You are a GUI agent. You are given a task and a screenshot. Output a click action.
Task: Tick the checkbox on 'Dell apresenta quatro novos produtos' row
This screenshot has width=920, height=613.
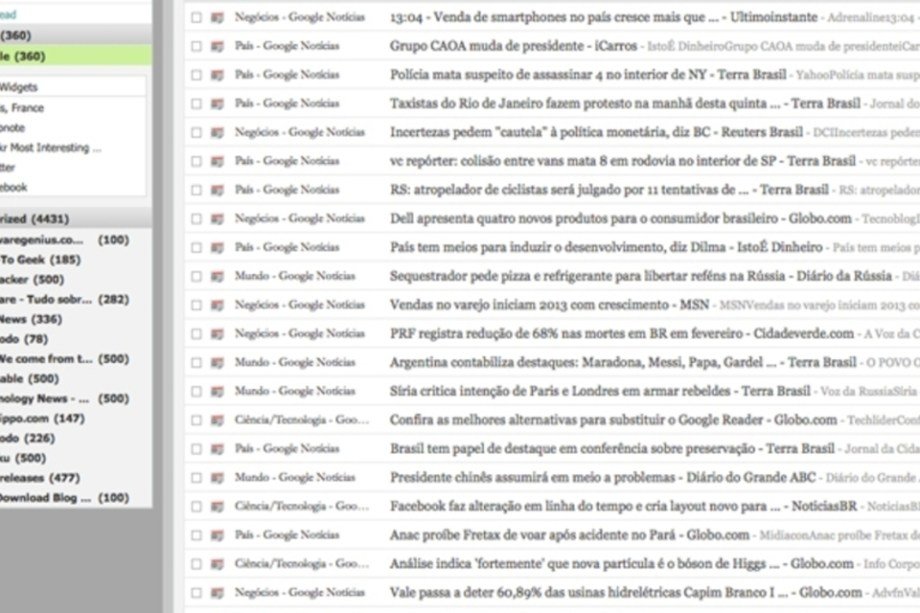pos(197,219)
